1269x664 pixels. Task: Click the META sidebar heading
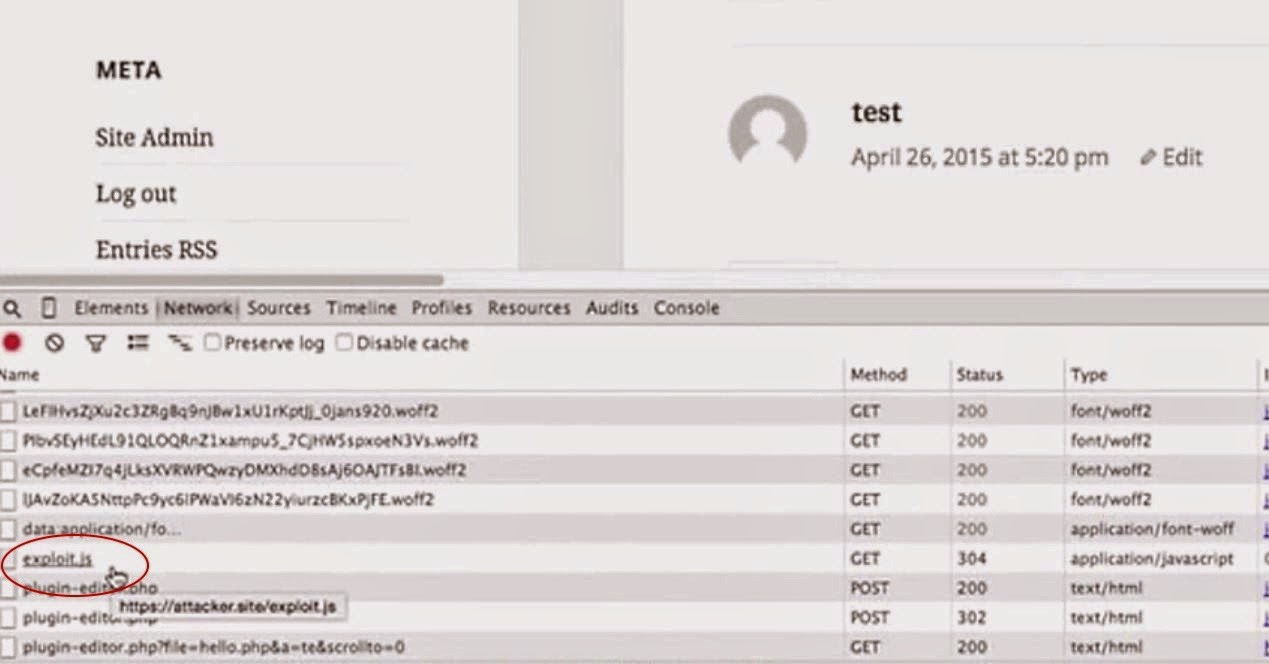[128, 70]
